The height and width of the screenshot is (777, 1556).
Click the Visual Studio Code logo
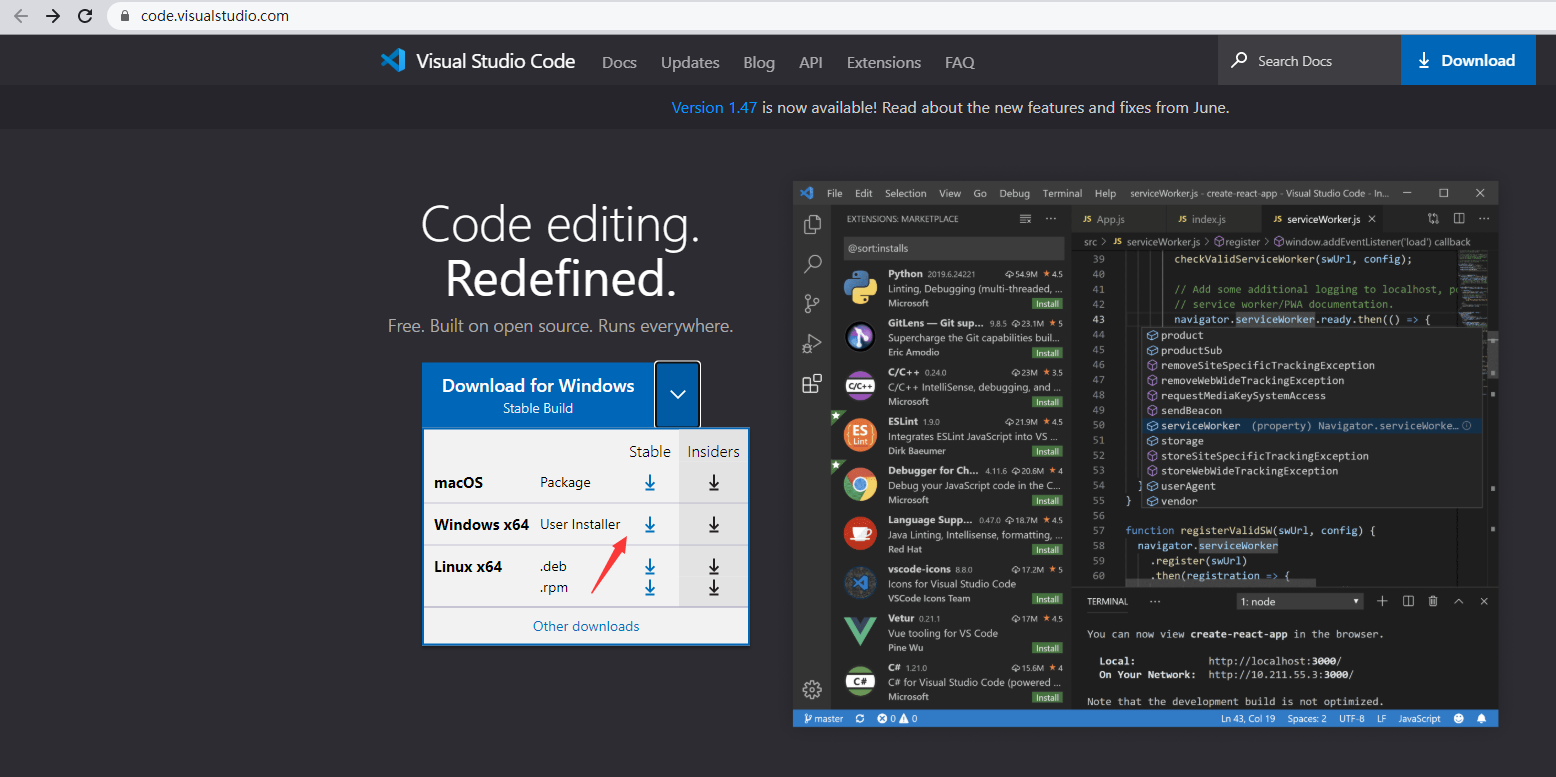478,61
